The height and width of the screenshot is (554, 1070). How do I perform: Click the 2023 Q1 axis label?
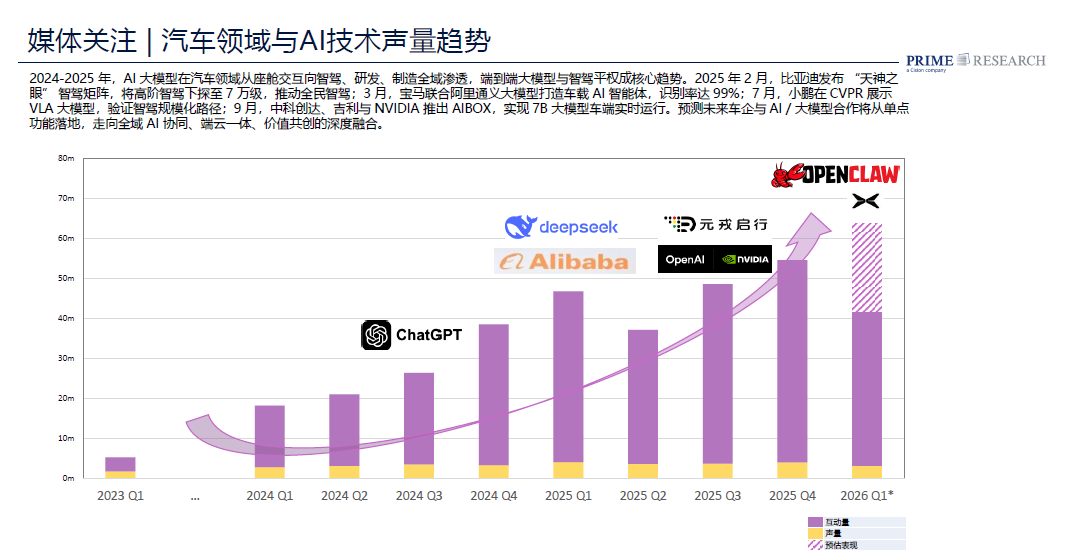click(x=120, y=496)
